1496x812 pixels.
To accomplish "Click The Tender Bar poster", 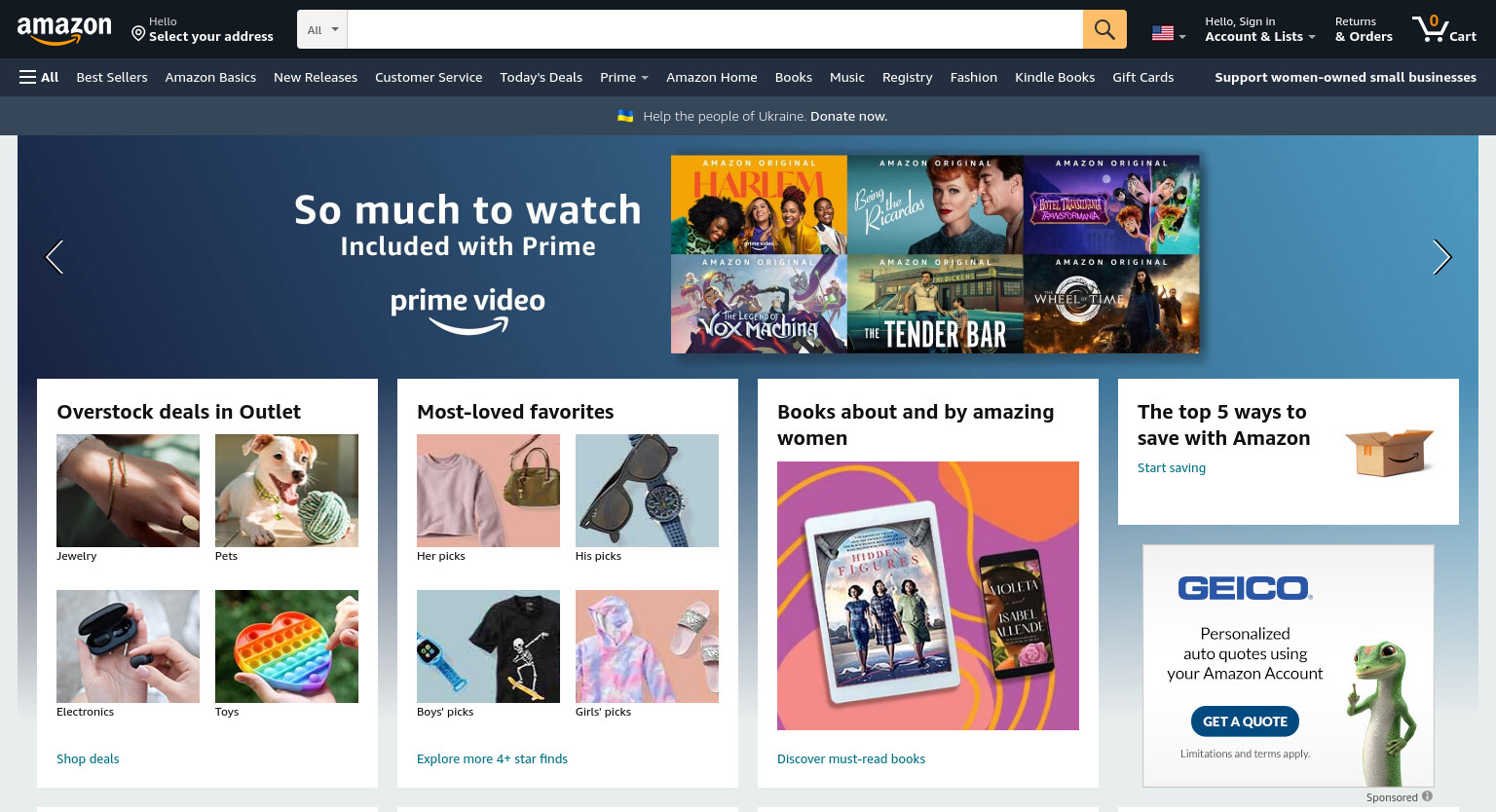I will [x=935, y=304].
